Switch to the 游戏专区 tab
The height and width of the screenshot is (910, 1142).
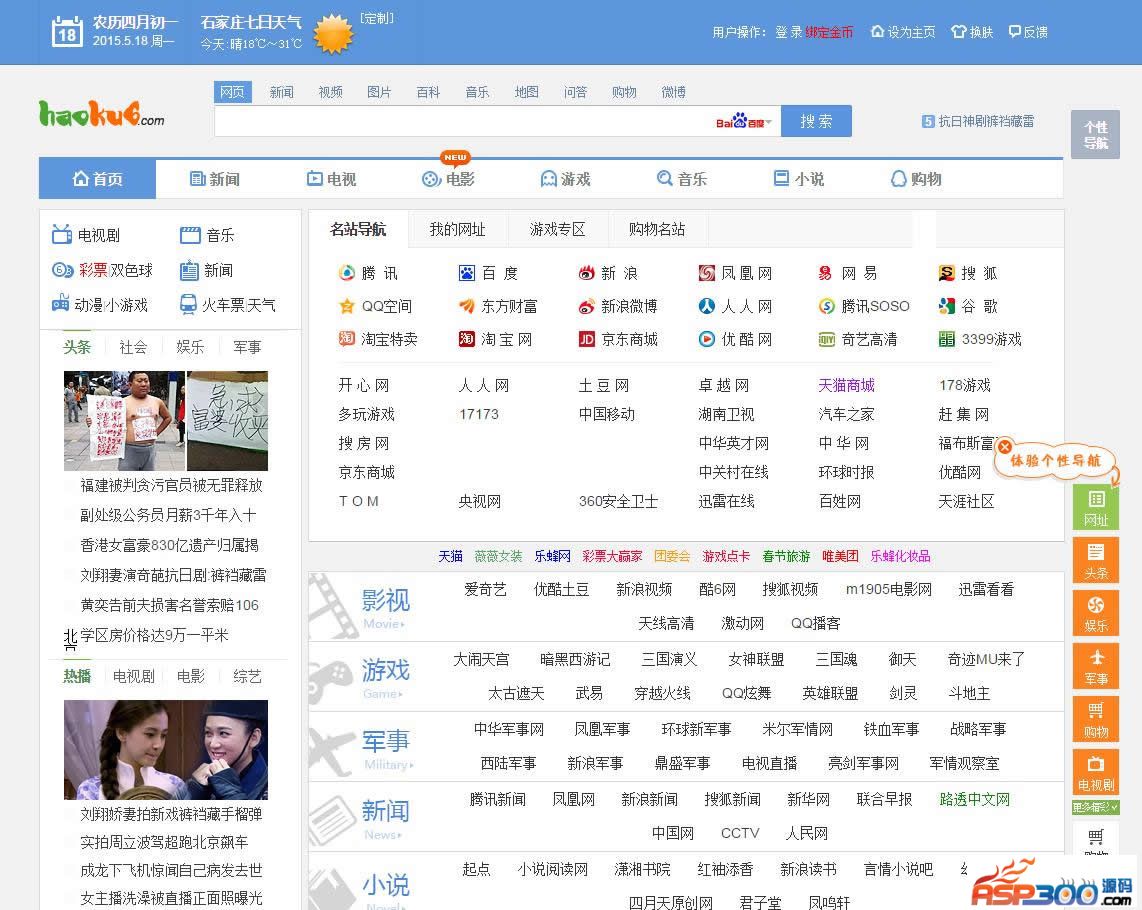(x=557, y=229)
